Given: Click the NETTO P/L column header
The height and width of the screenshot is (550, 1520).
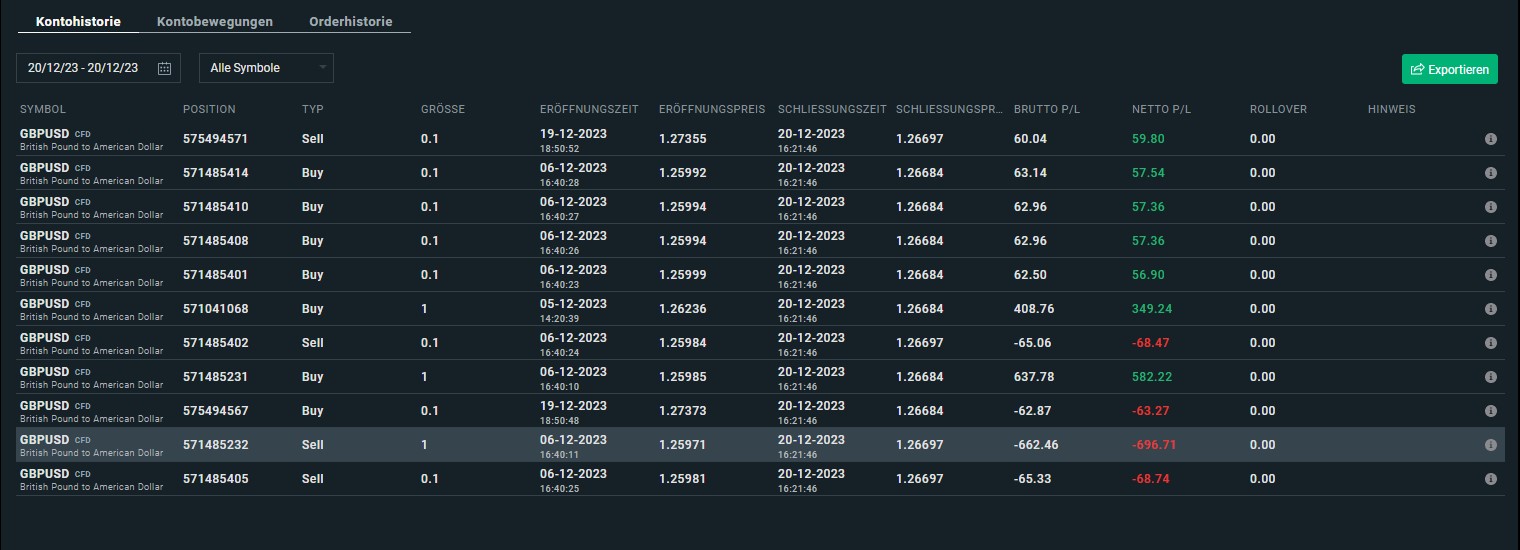Looking at the screenshot, I should [x=1161, y=109].
